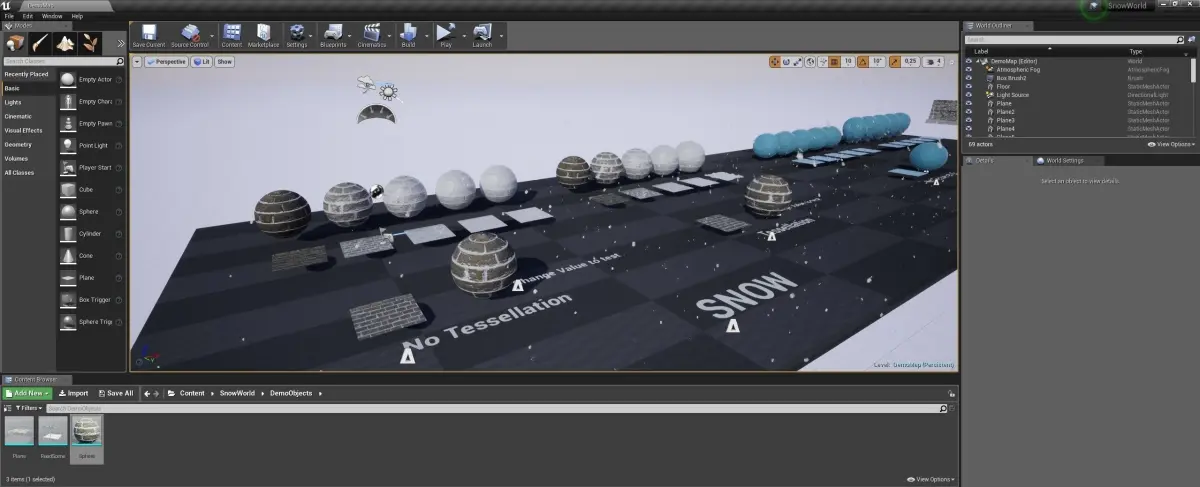This screenshot has width=1200, height=487.
Task: Hide DemoMap (Editor) using its eye icon
Action: pos(968,61)
